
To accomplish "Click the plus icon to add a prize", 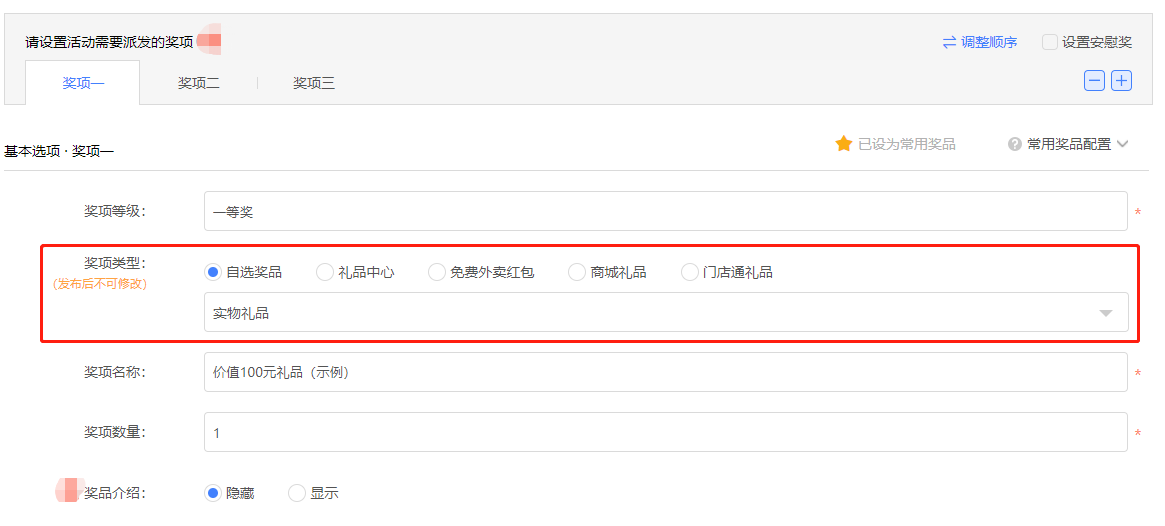I will [x=1121, y=81].
